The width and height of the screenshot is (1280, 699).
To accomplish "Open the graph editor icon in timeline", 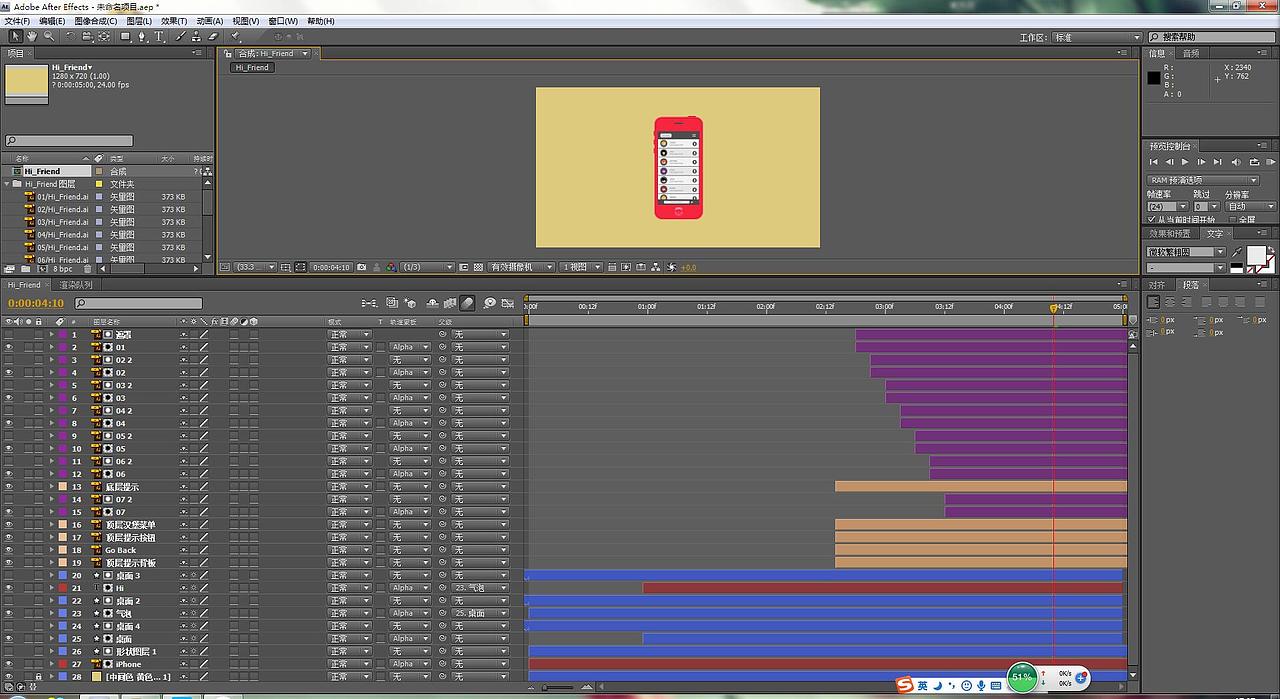I will [x=509, y=303].
